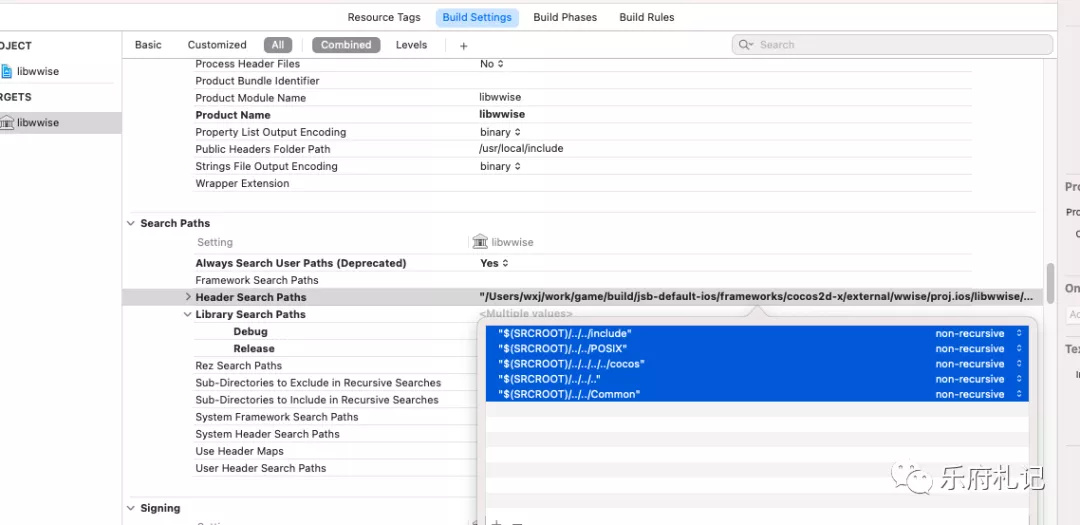Switch to the Build Settings tab
This screenshot has width=1080, height=525.
pyautogui.click(x=477, y=17)
